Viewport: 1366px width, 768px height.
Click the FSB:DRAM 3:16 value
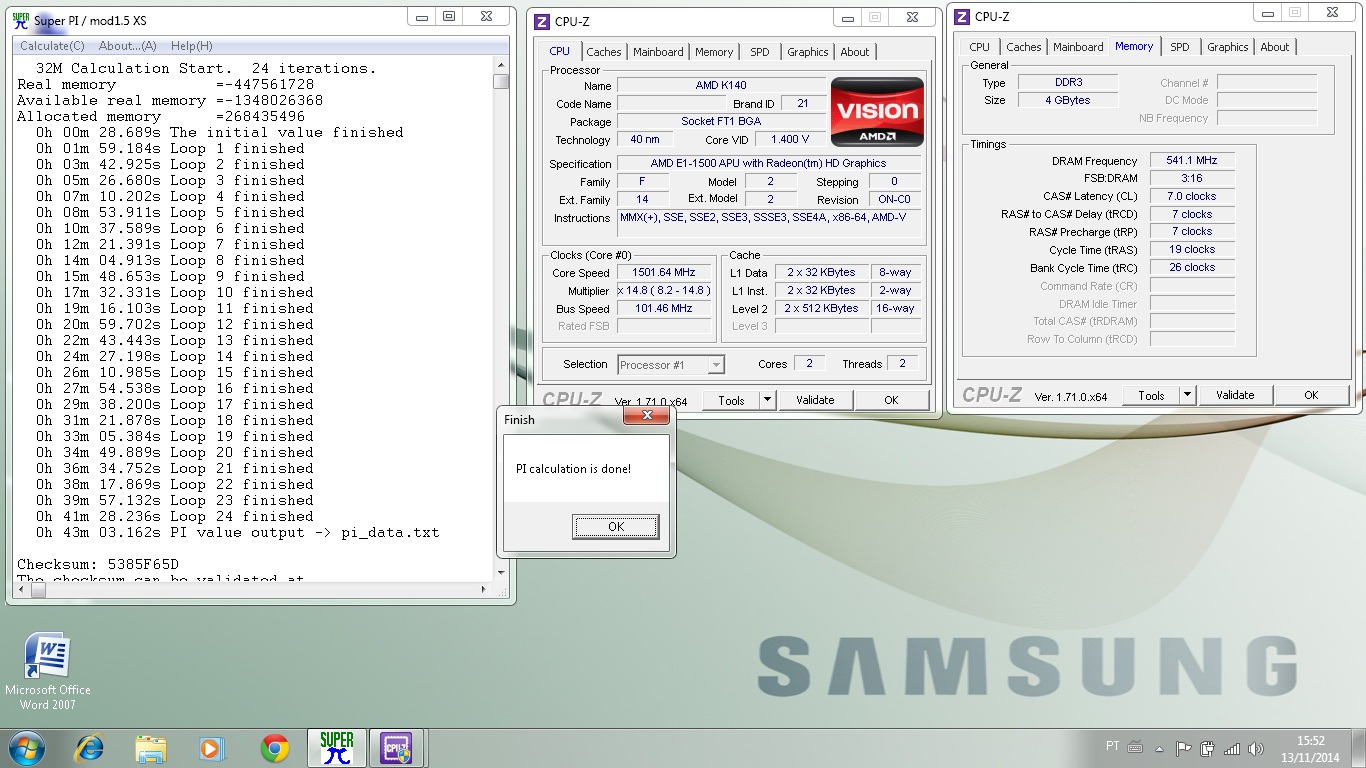point(1192,178)
